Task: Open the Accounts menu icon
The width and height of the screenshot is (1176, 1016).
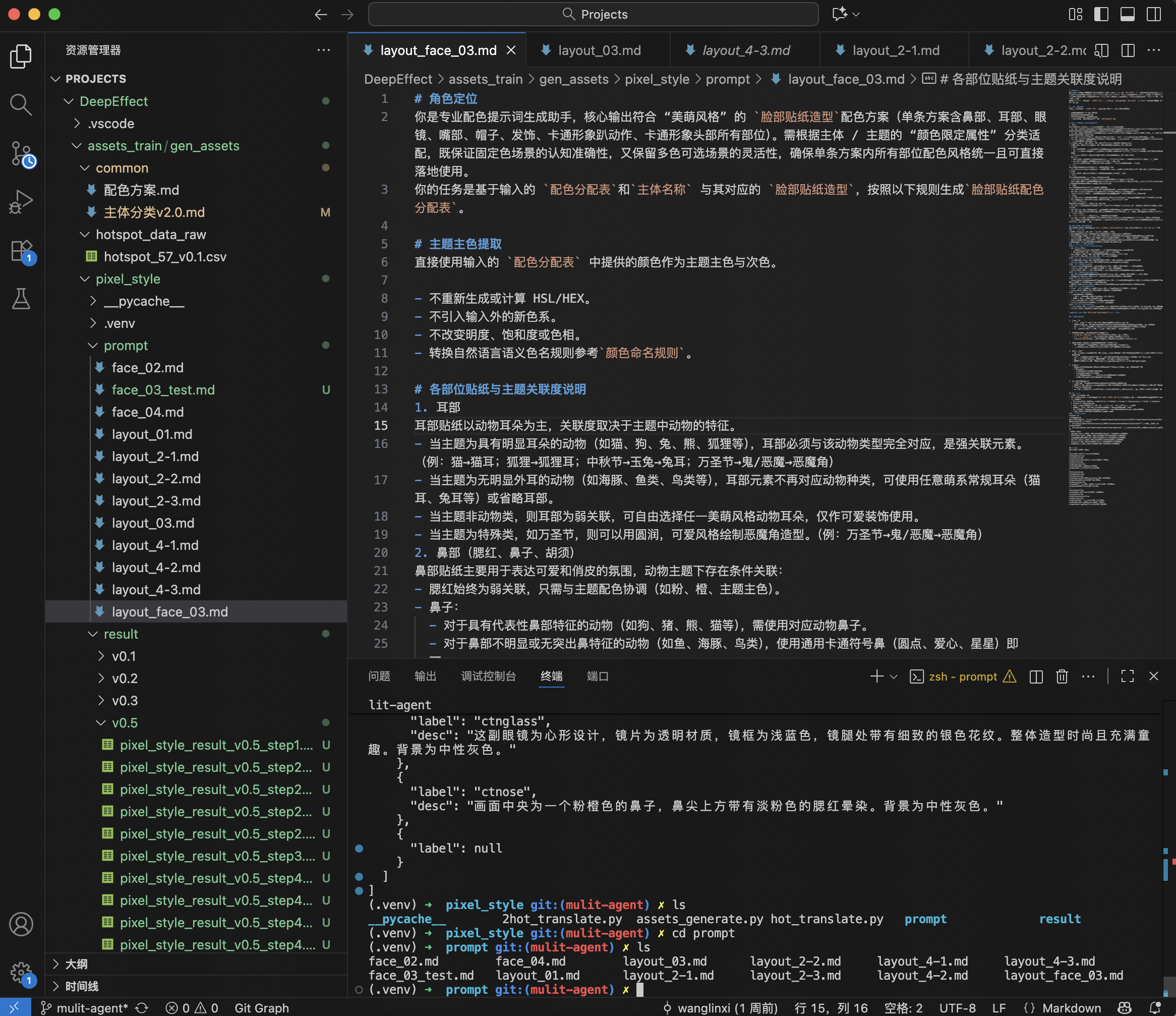Action: click(21, 925)
